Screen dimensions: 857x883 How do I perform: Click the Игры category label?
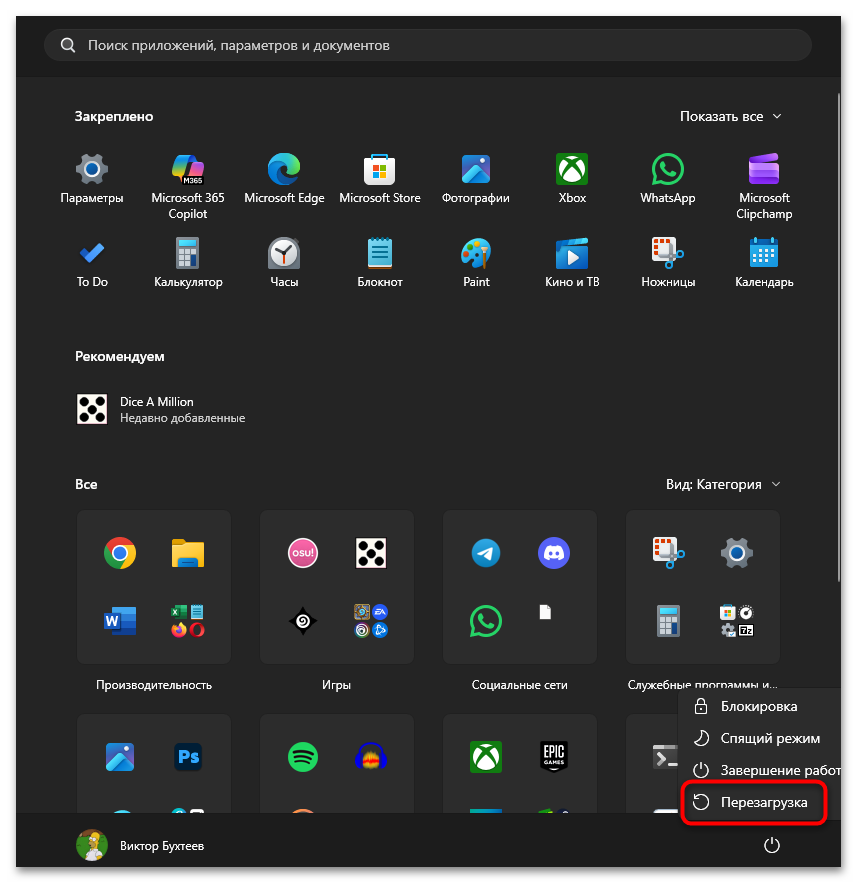click(337, 685)
